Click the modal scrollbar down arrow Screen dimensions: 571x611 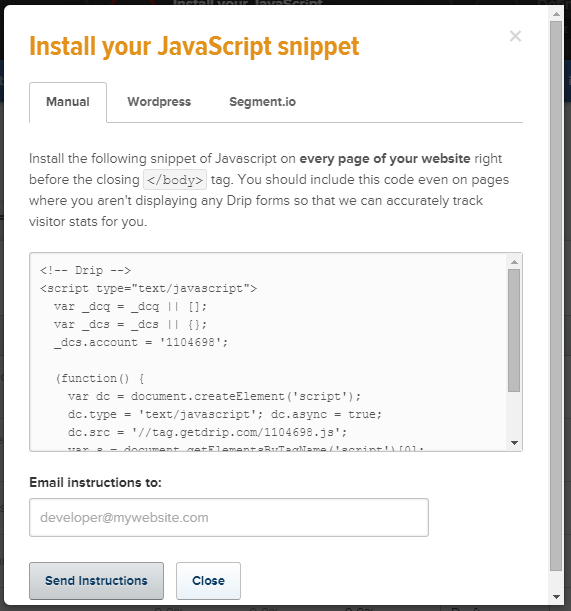point(556,597)
